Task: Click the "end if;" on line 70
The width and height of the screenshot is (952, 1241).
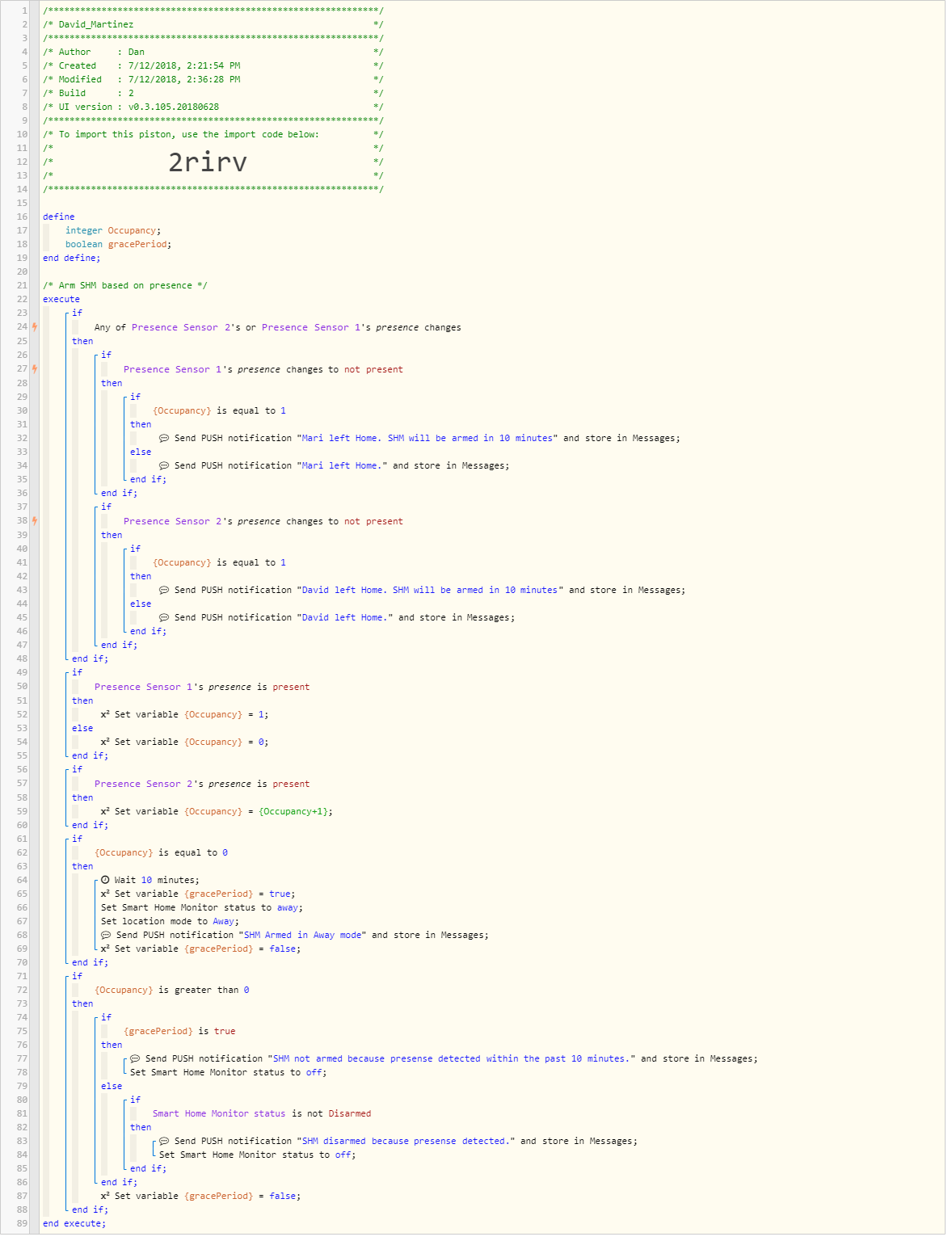Action: 90,962
